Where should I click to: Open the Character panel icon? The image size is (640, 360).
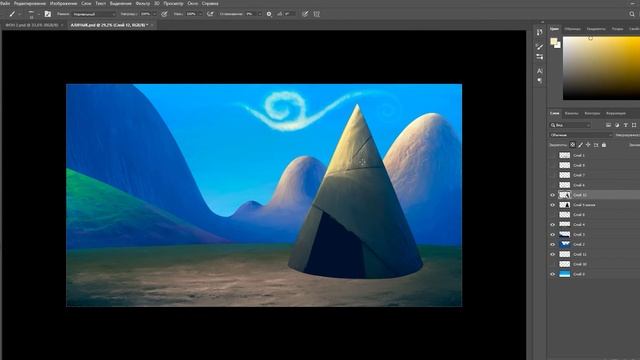540,71
